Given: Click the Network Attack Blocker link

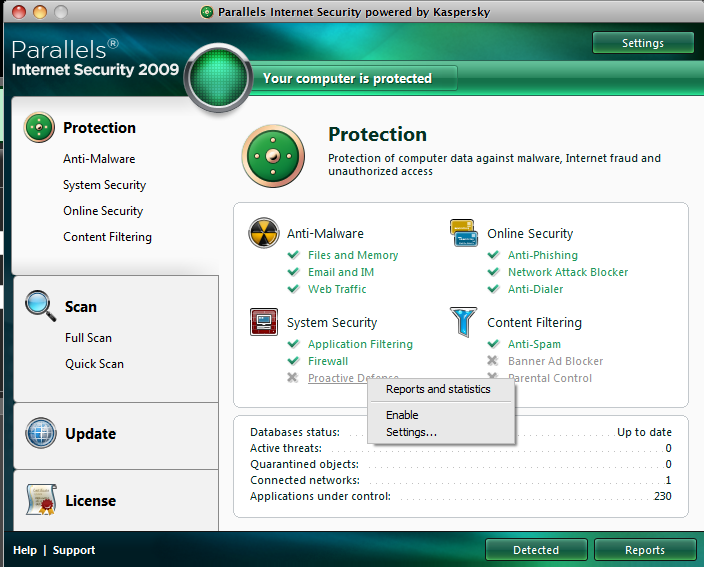Looking at the screenshot, I should 568,272.
